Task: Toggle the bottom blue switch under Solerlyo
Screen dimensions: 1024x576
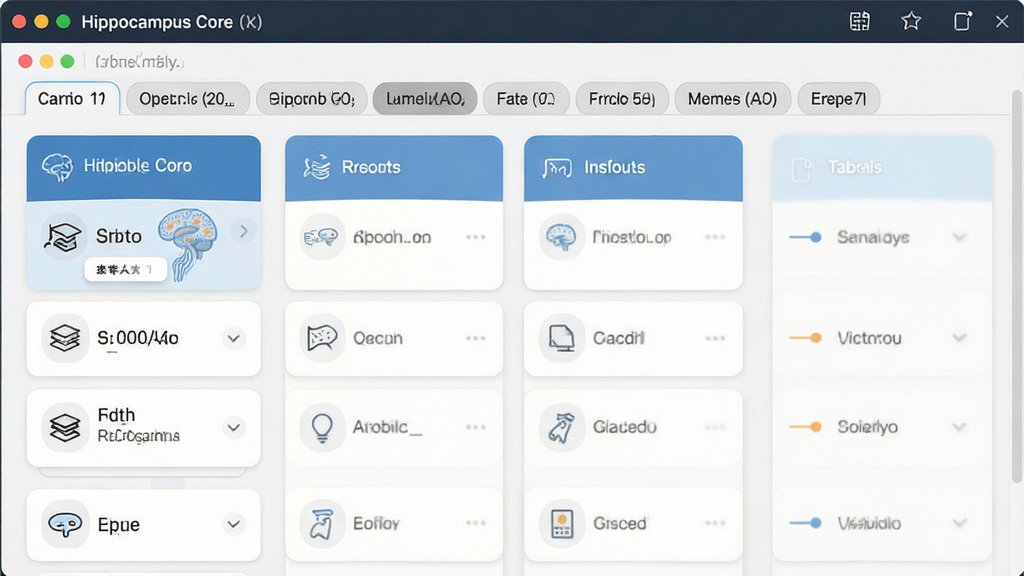Action: click(805, 523)
